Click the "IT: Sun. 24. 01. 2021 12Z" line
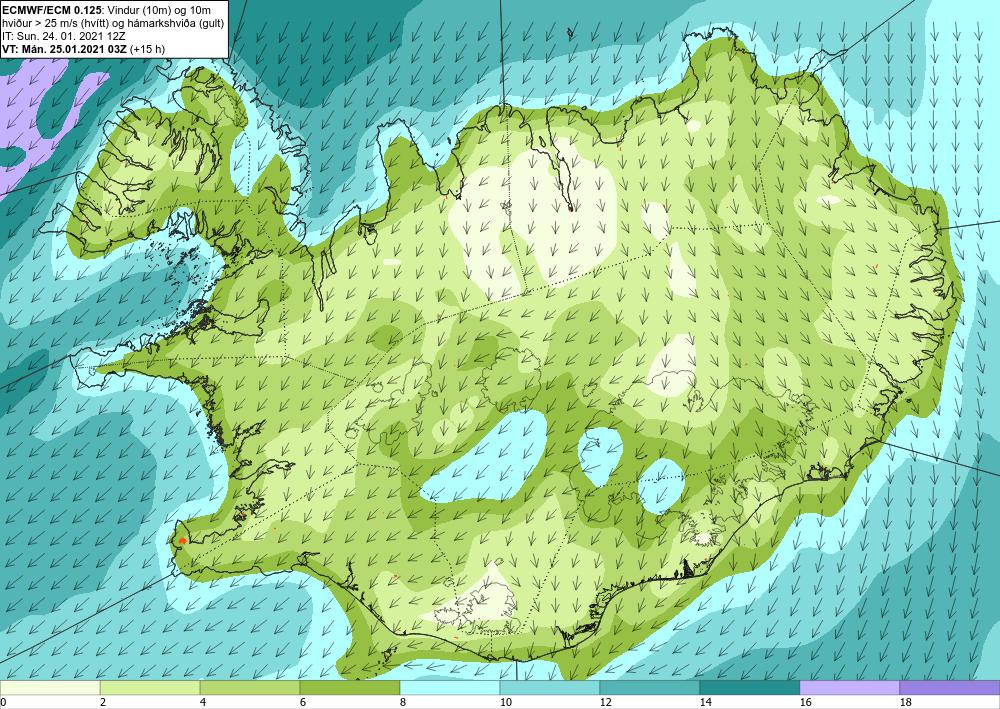 tap(64, 36)
